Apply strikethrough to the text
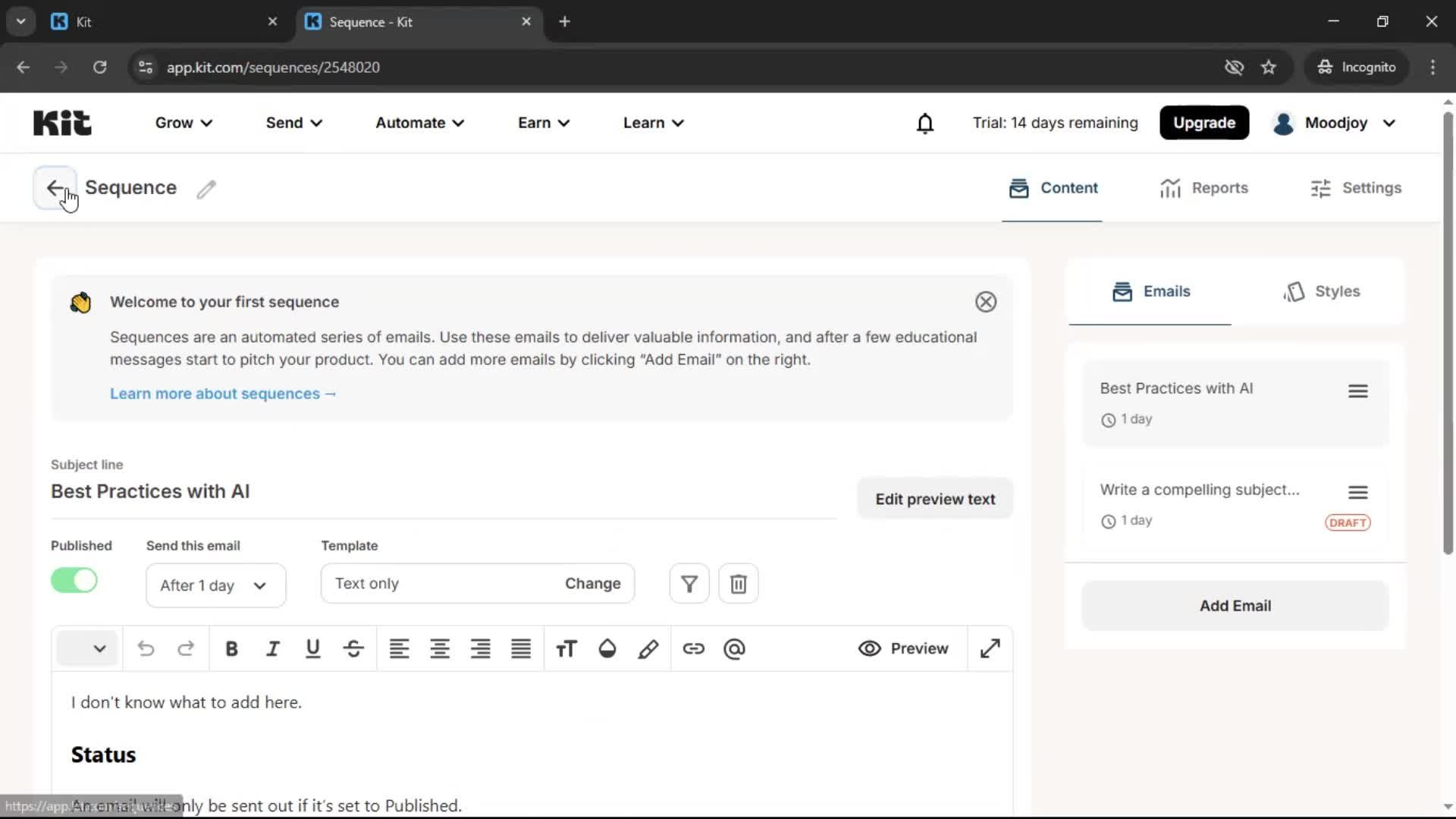1456x819 pixels. pyautogui.click(x=353, y=648)
